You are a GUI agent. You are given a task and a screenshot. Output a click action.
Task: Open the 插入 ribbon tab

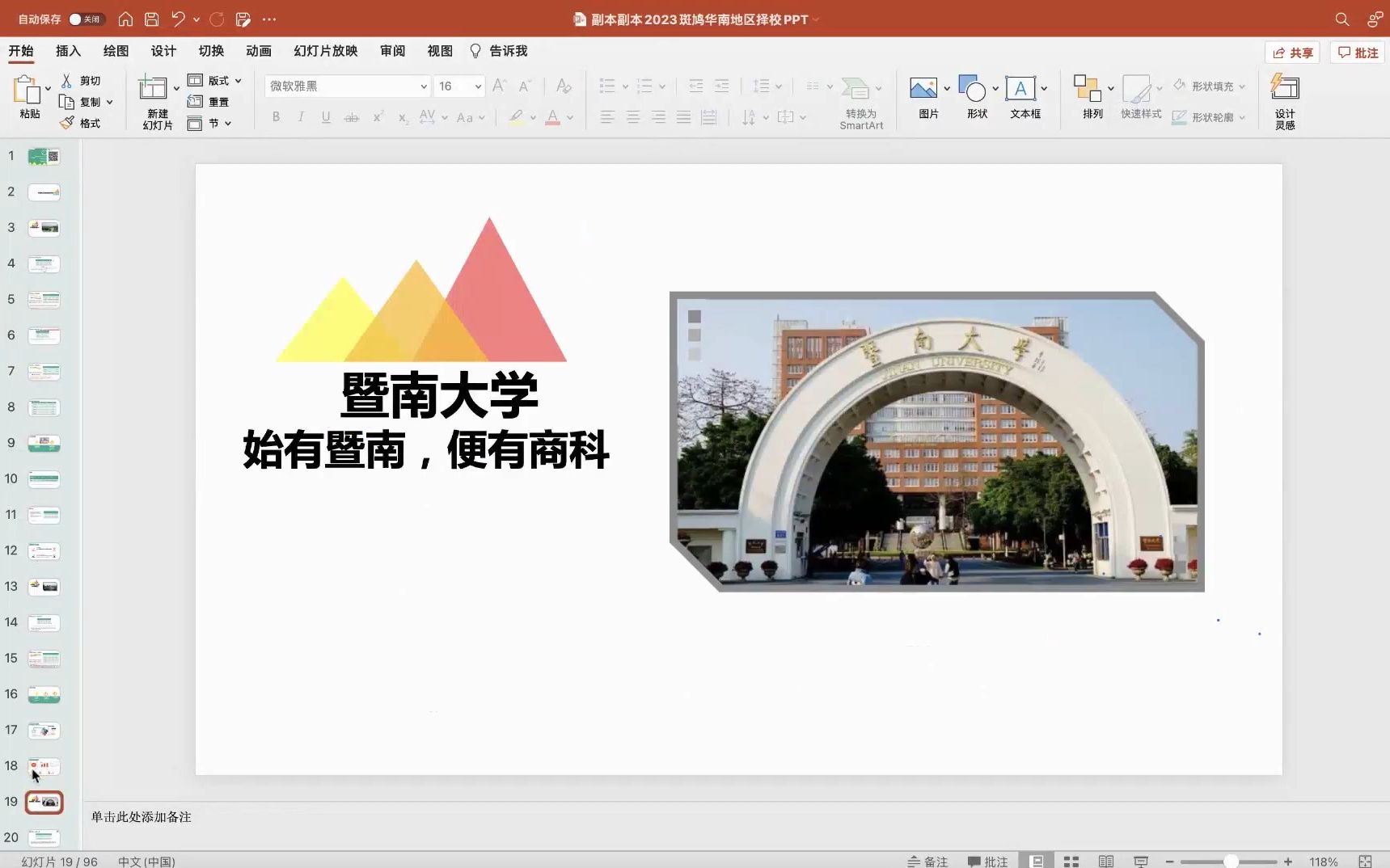[x=68, y=51]
